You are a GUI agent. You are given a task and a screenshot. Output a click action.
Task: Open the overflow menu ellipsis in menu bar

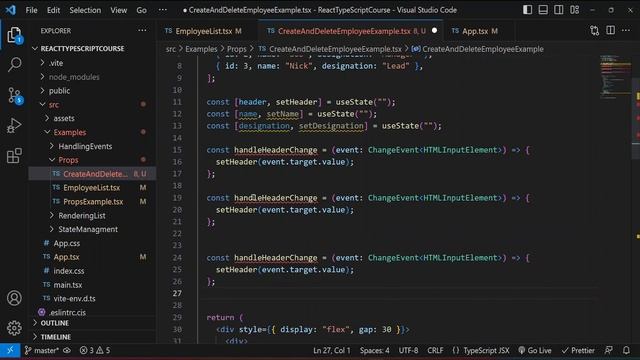(x=162, y=10)
